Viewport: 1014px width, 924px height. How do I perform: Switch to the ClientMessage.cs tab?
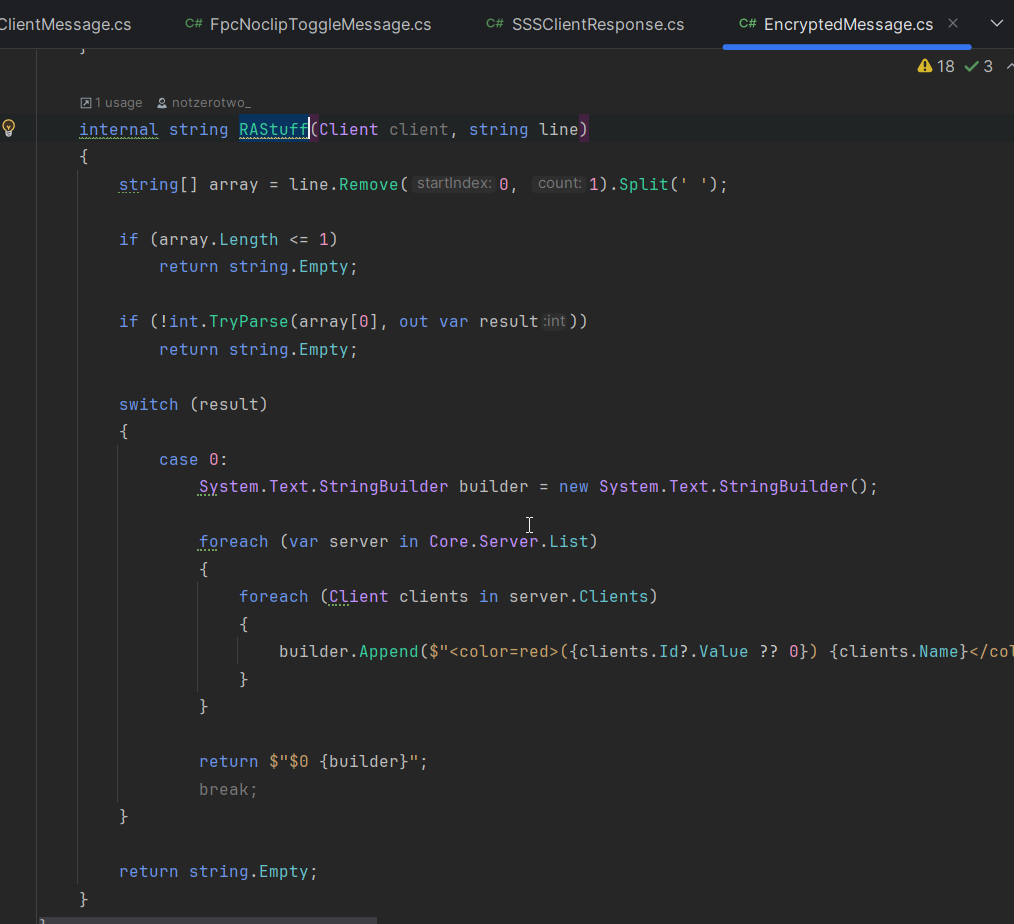point(65,25)
